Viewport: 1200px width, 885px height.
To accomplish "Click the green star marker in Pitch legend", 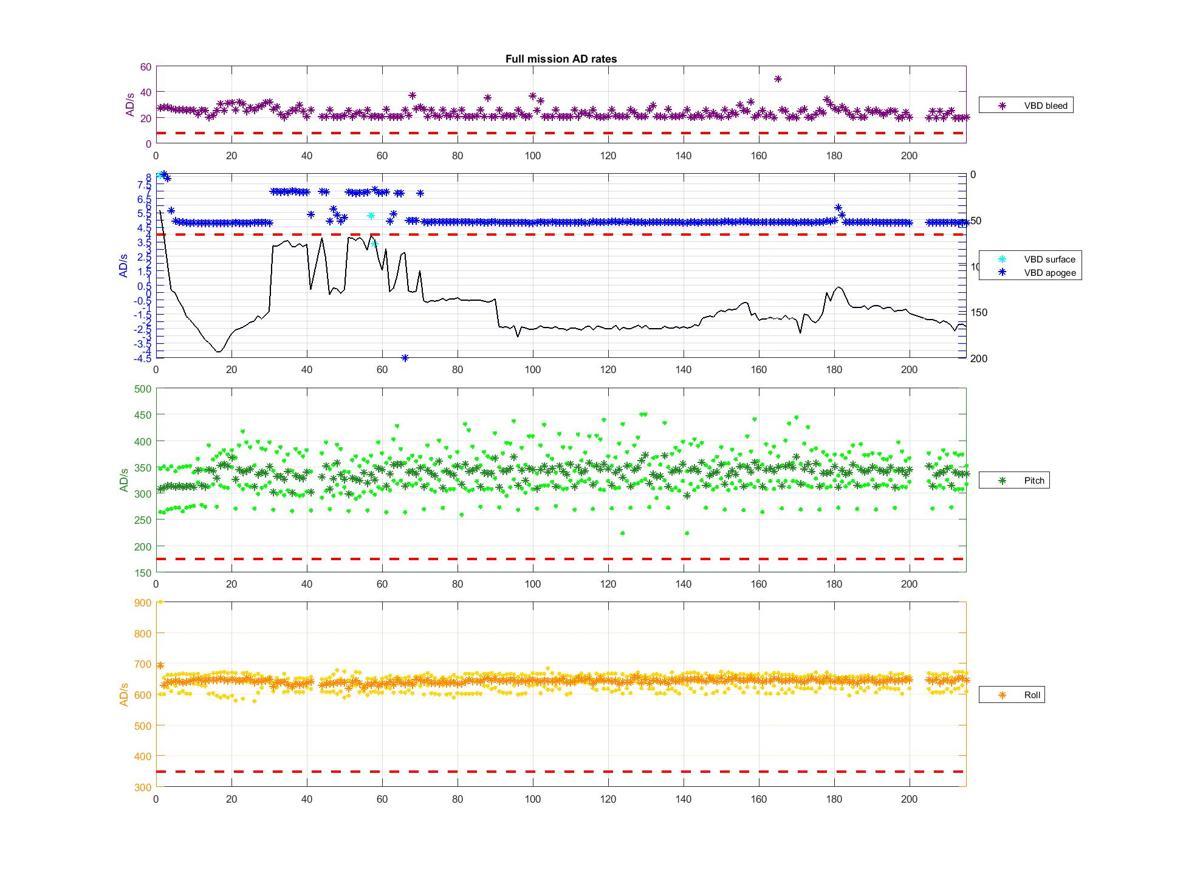I will [x=1002, y=481].
